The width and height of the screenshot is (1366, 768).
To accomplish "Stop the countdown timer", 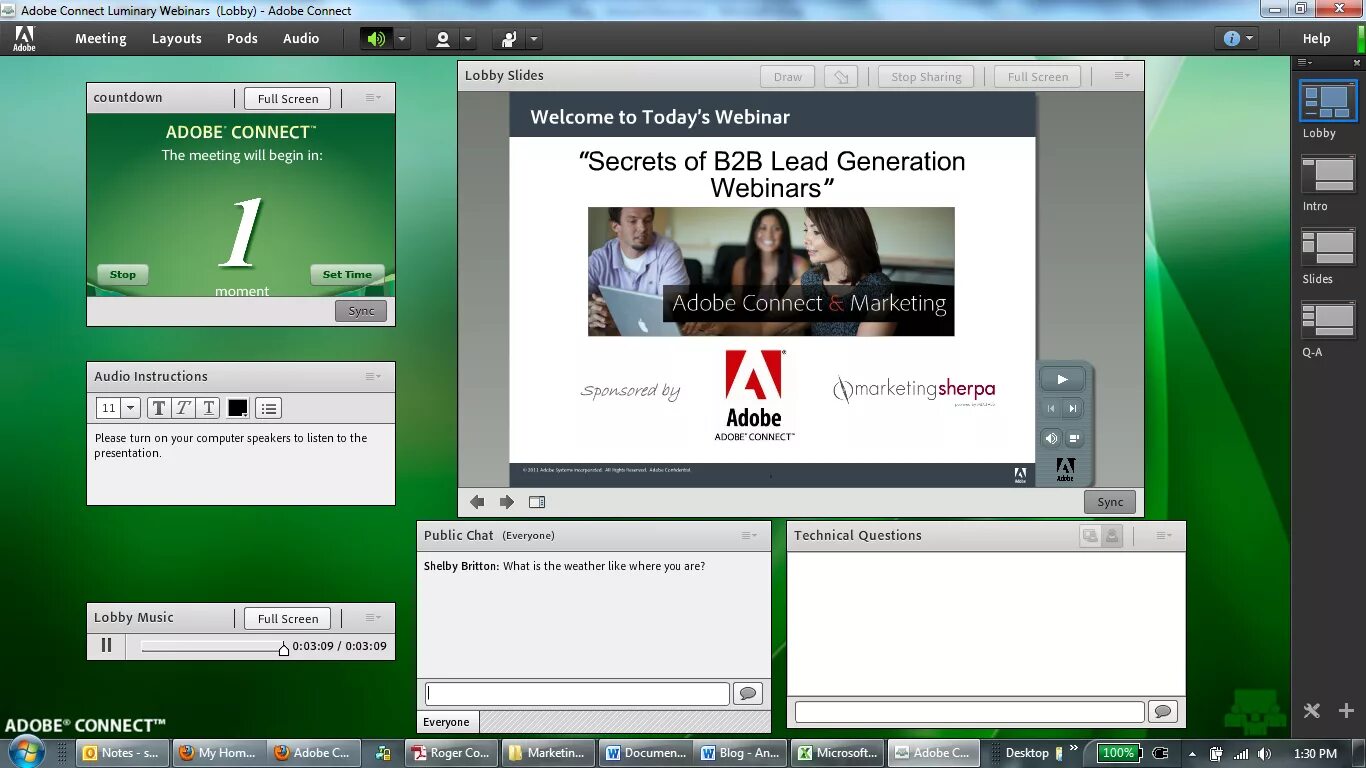I will [x=123, y=274].
